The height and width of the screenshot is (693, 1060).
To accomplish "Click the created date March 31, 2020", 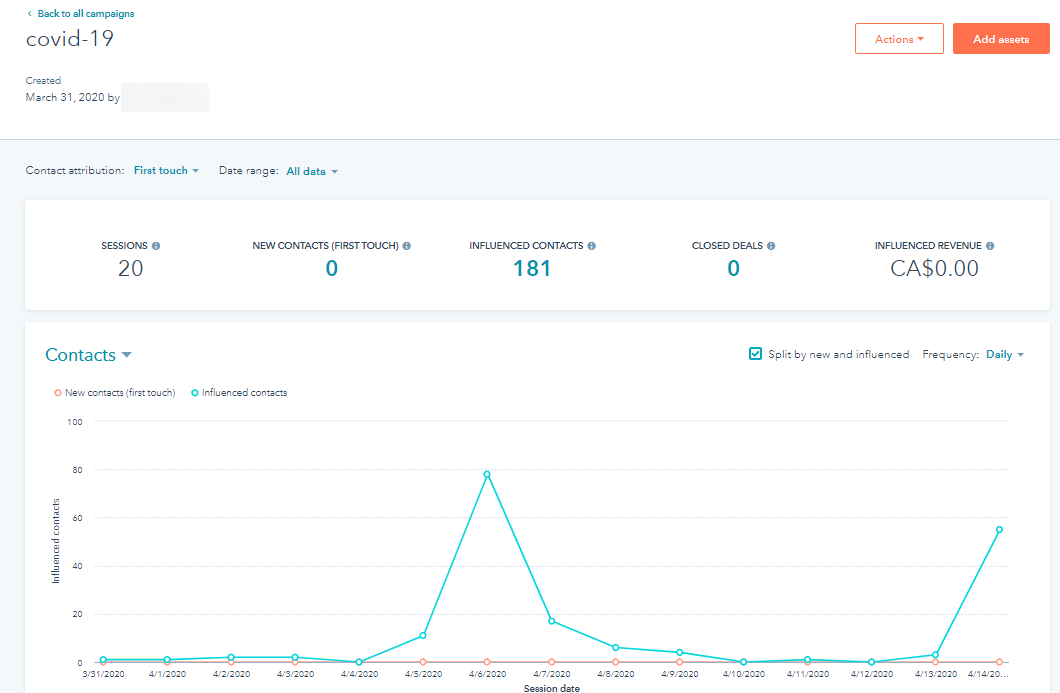I will pyautogui.click(x=65, y=97).
